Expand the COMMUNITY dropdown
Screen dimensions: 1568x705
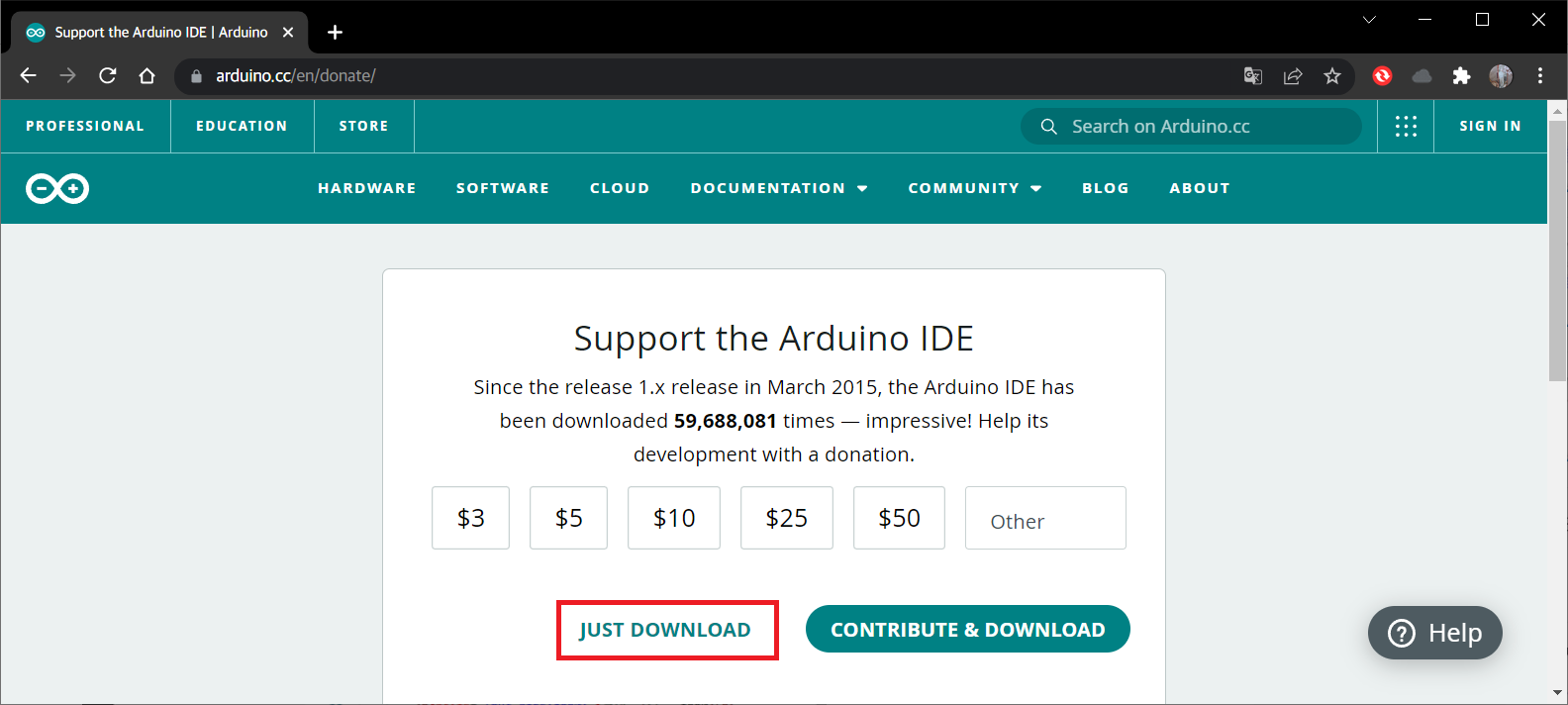click(x=975, y=188)
